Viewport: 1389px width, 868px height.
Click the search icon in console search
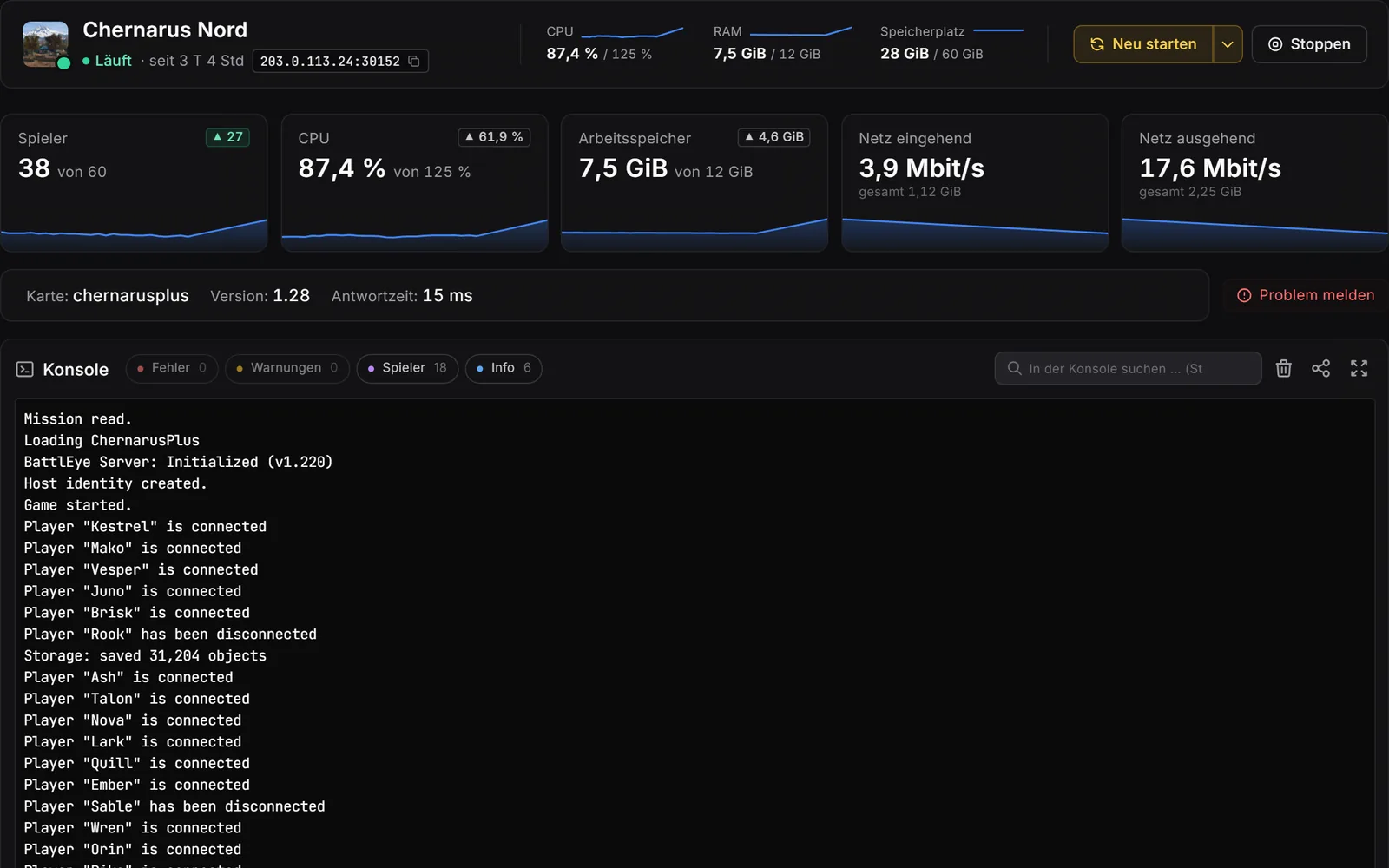pos(1014,368)
